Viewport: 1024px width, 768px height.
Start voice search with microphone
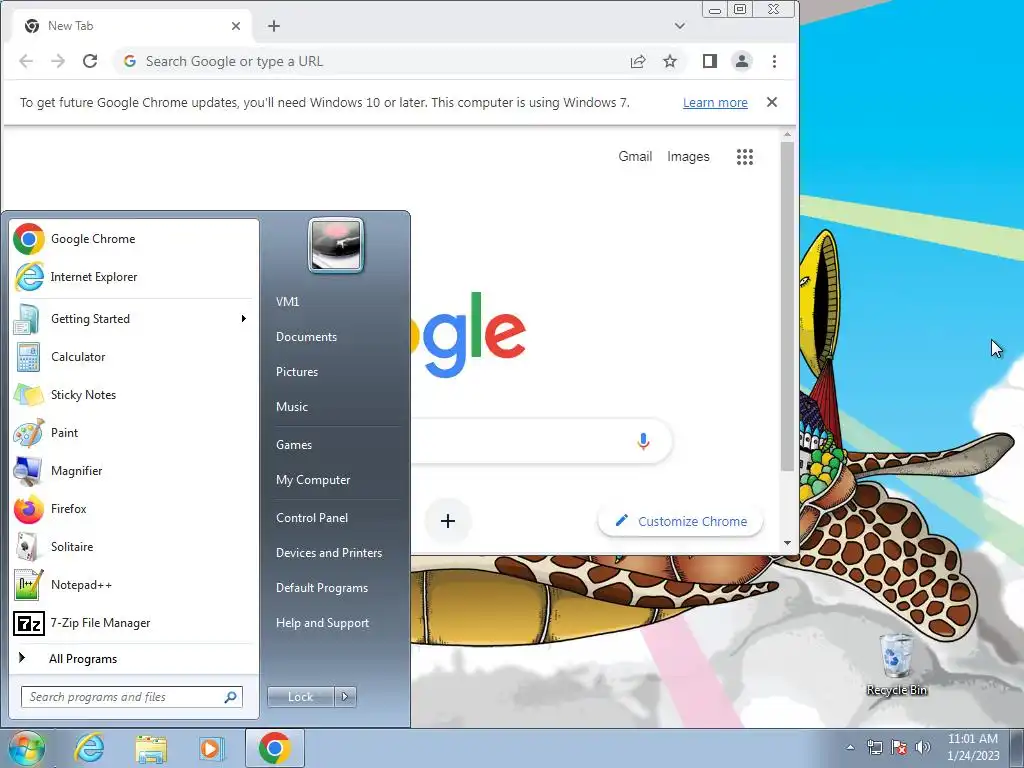click(643, 441)
